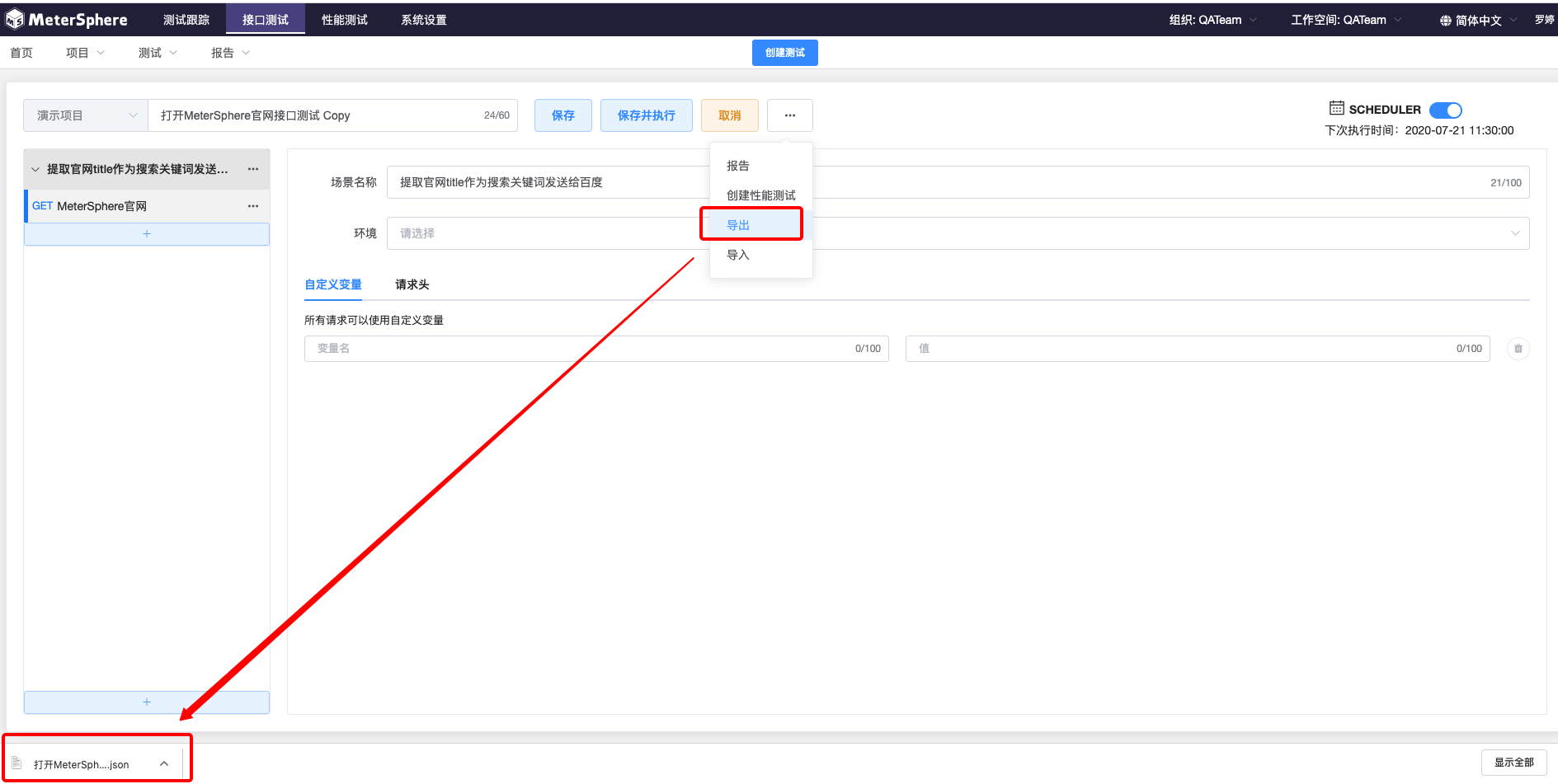Click the downloaded JSON file icon

click(x=16, y=763)
